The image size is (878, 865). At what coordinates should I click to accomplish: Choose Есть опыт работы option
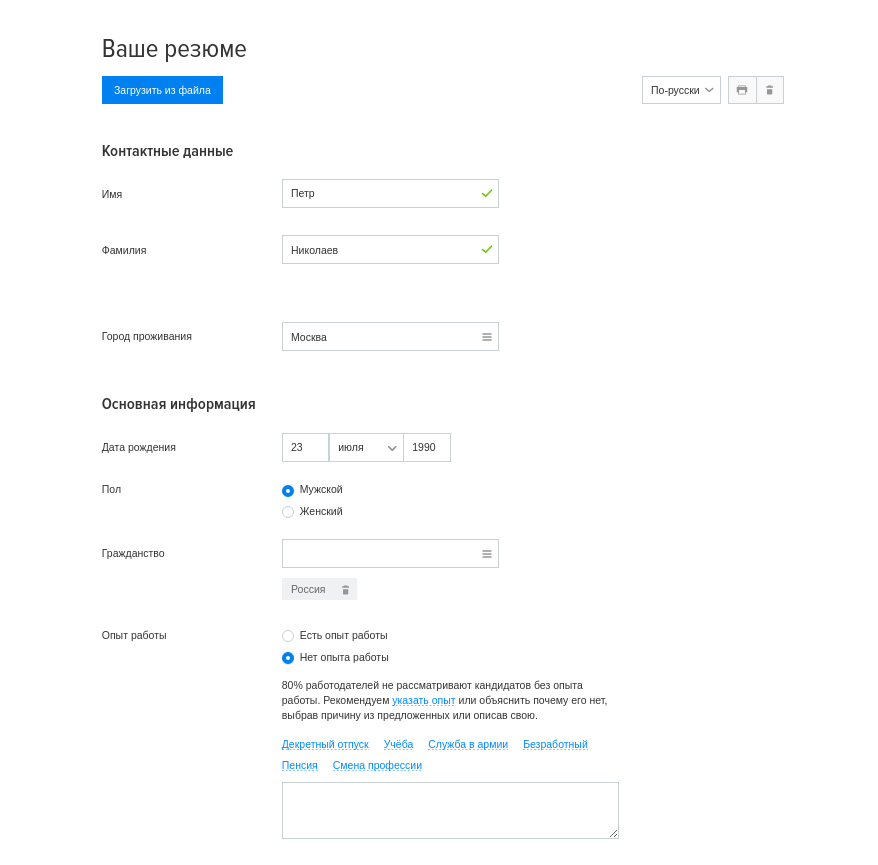288,636
